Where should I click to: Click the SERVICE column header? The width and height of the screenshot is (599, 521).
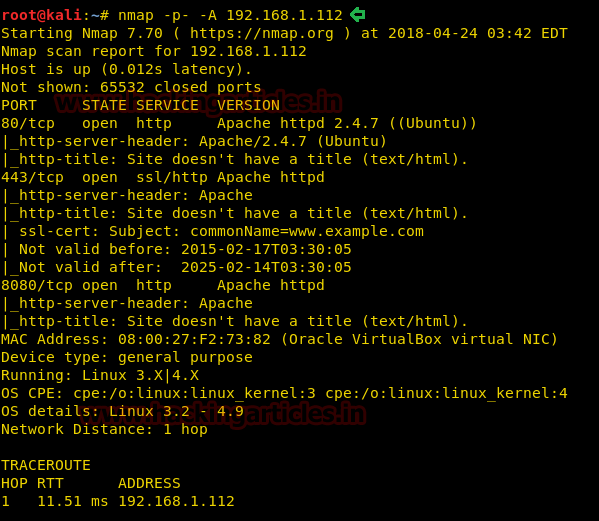coord(167,105)
